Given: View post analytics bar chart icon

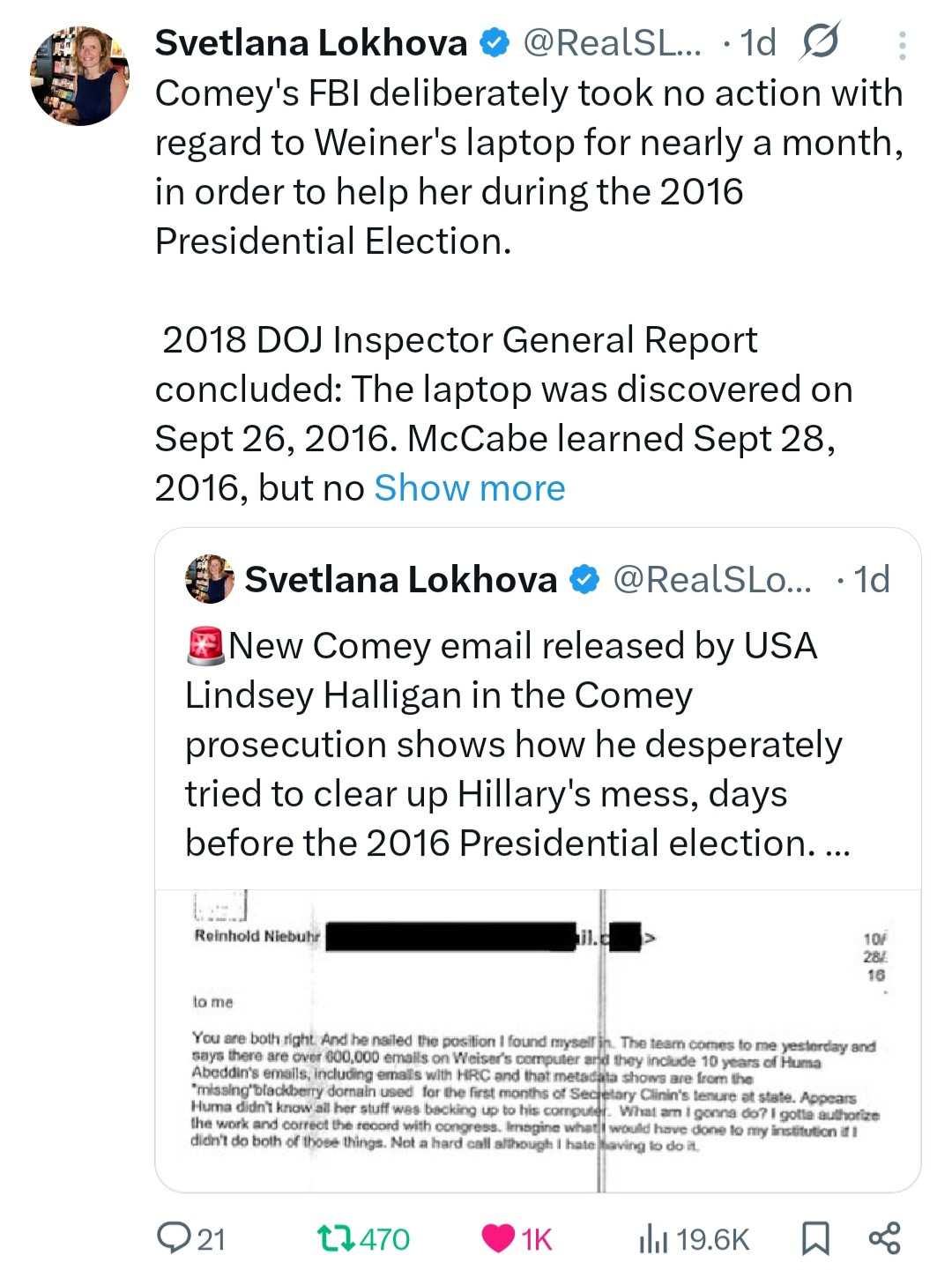Looking at the screenshot, I should [x=653, y=1238].
